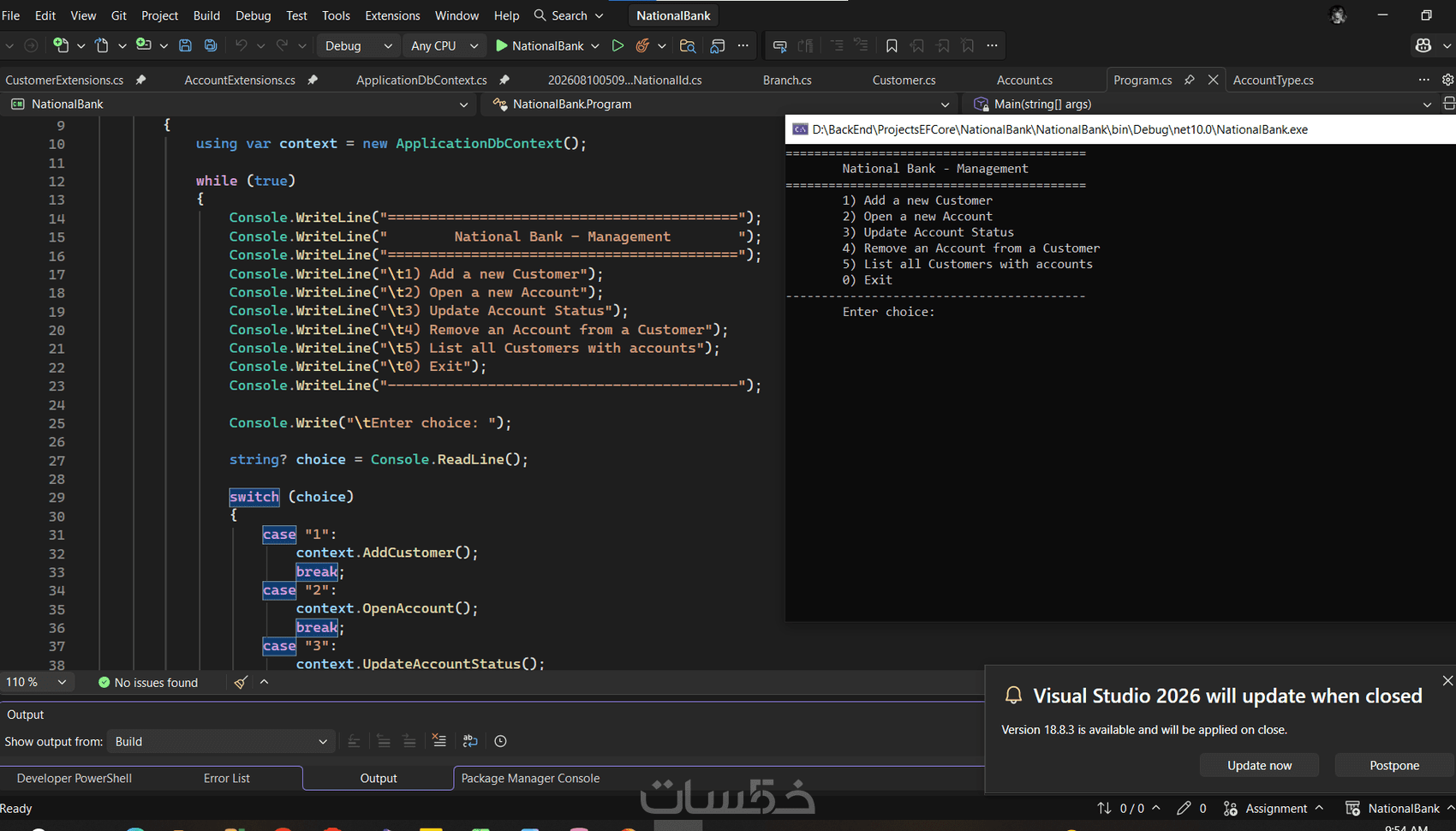
Task: Click the notification bell icon
Action: click(1013, 696)
